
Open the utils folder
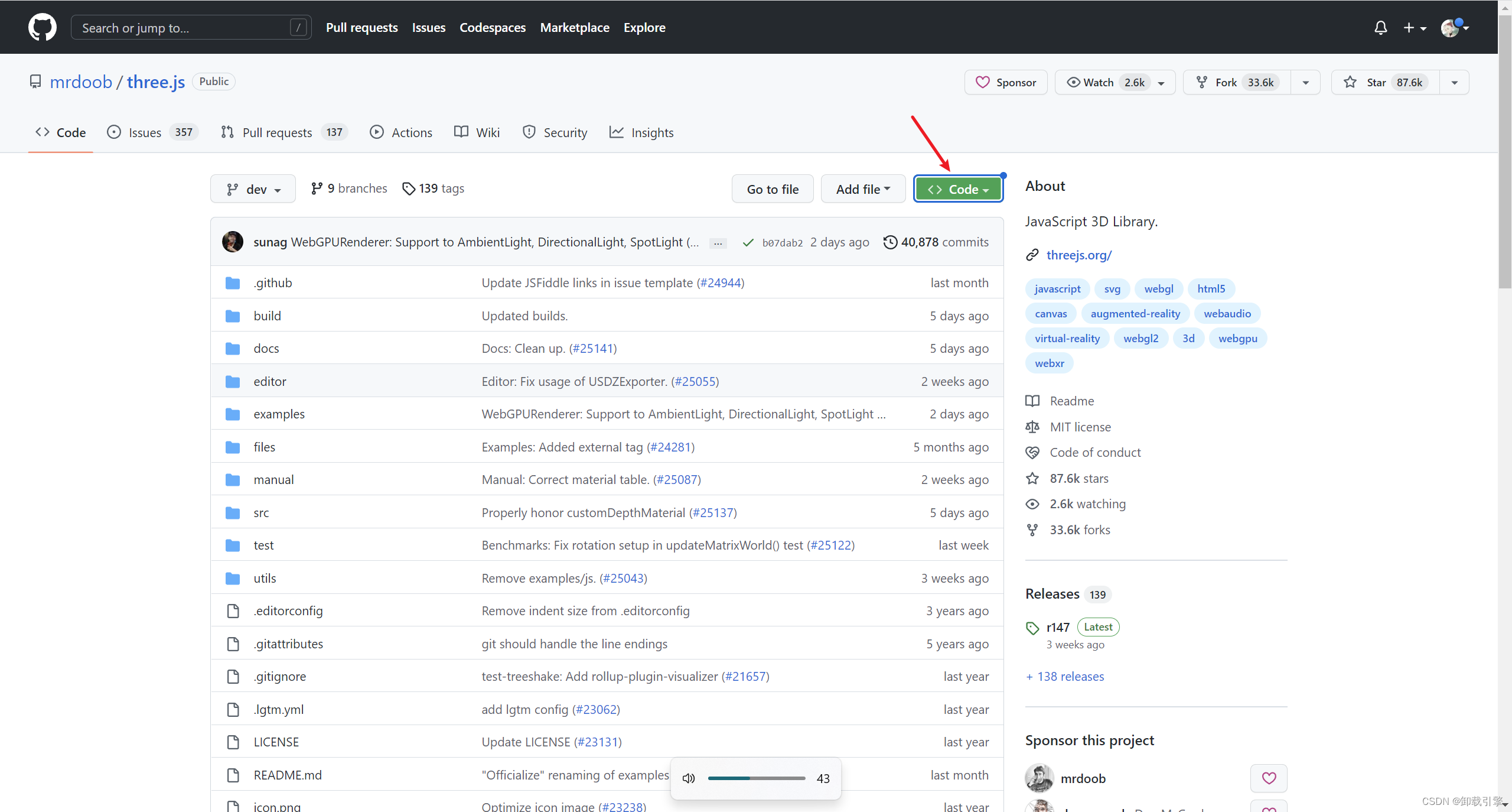pyautogui.click(x=265, y=578)
